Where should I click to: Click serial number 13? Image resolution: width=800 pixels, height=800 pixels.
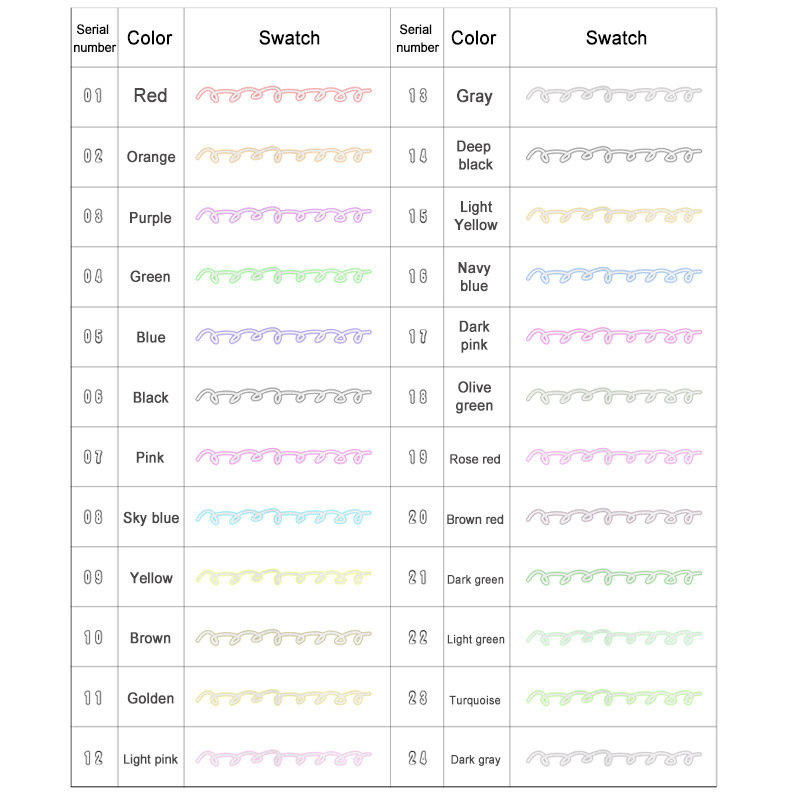tap(418, 96)
